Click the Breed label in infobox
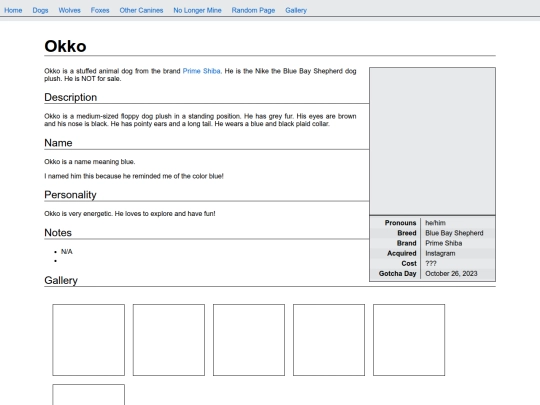540x405 pixels. point(407,233)
